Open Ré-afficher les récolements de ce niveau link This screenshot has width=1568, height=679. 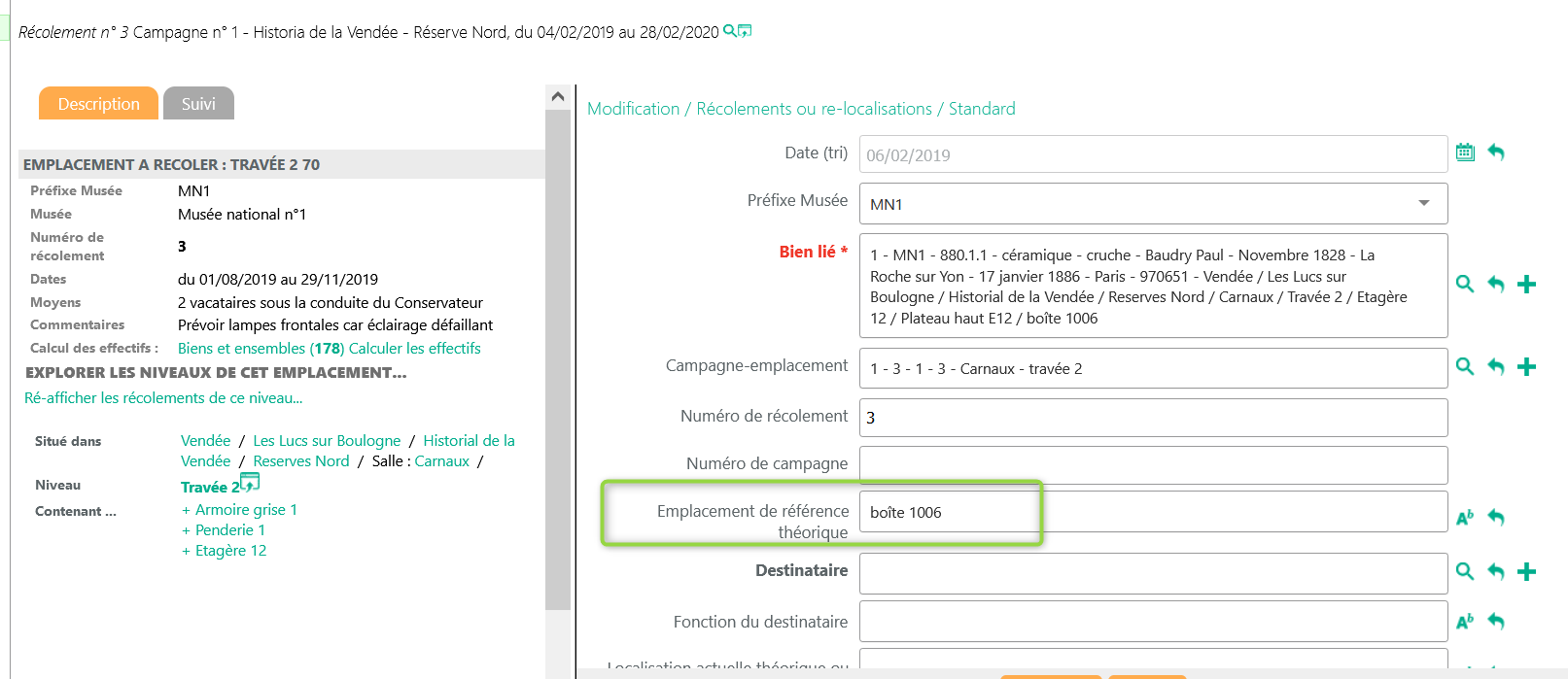tap(163, 398)
